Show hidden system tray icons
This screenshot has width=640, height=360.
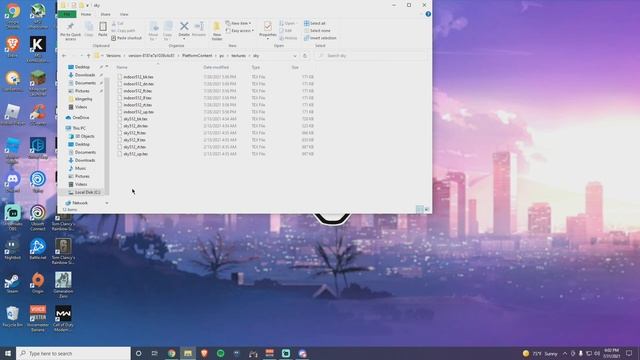click(565, 353)
